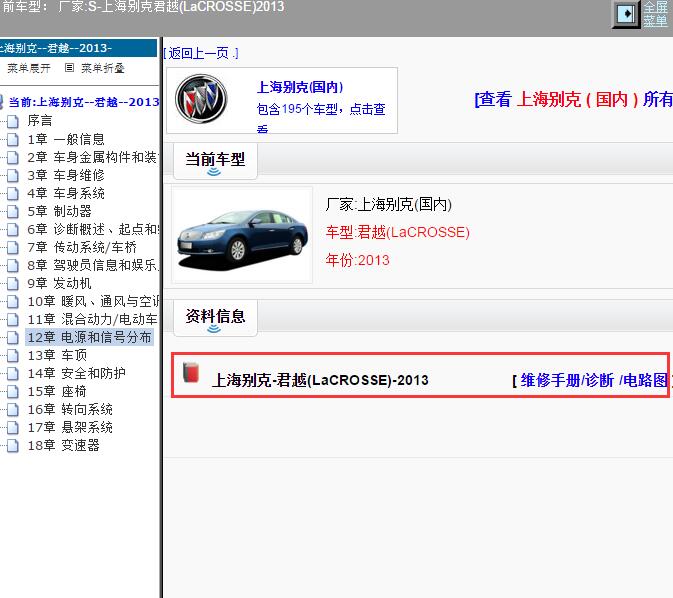Click the blue LaCrosse car thumbnail

pyautogui.click(x=242, y=235)
